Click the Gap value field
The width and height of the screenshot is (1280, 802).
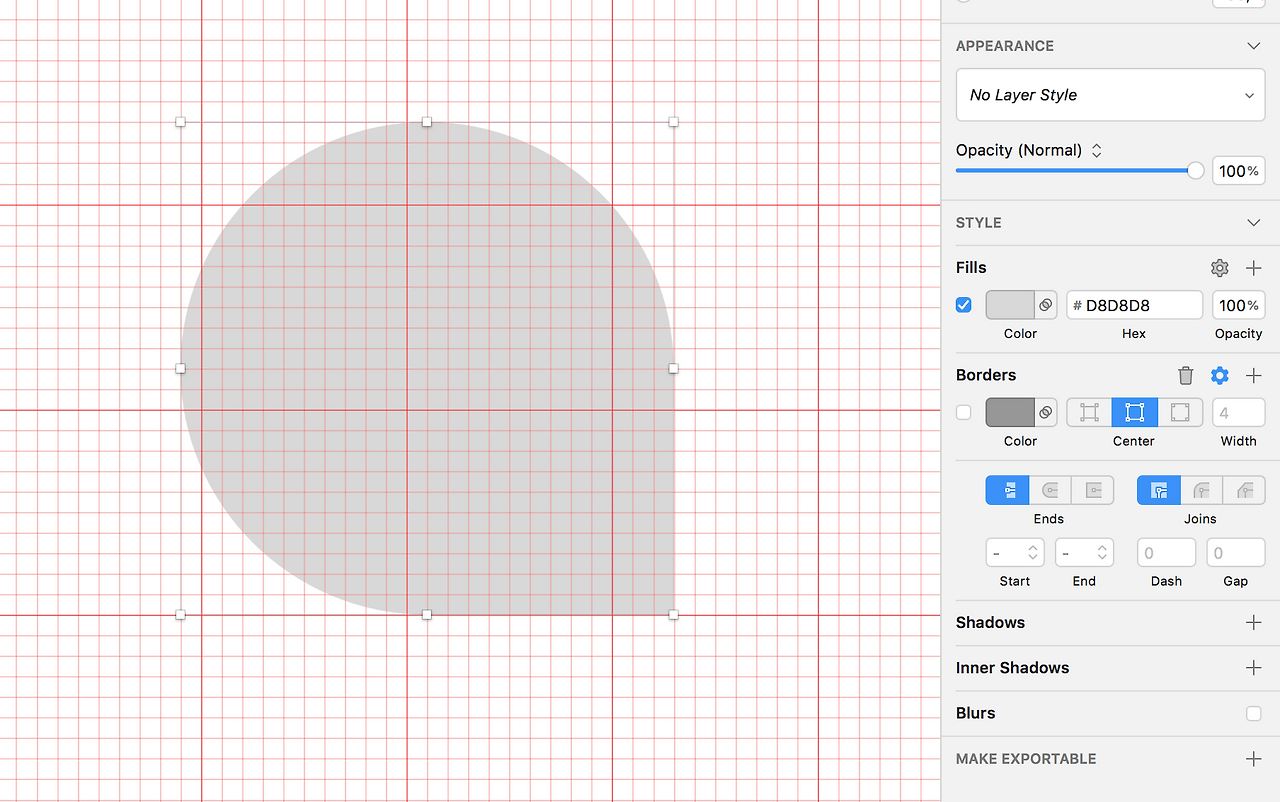1236,553
